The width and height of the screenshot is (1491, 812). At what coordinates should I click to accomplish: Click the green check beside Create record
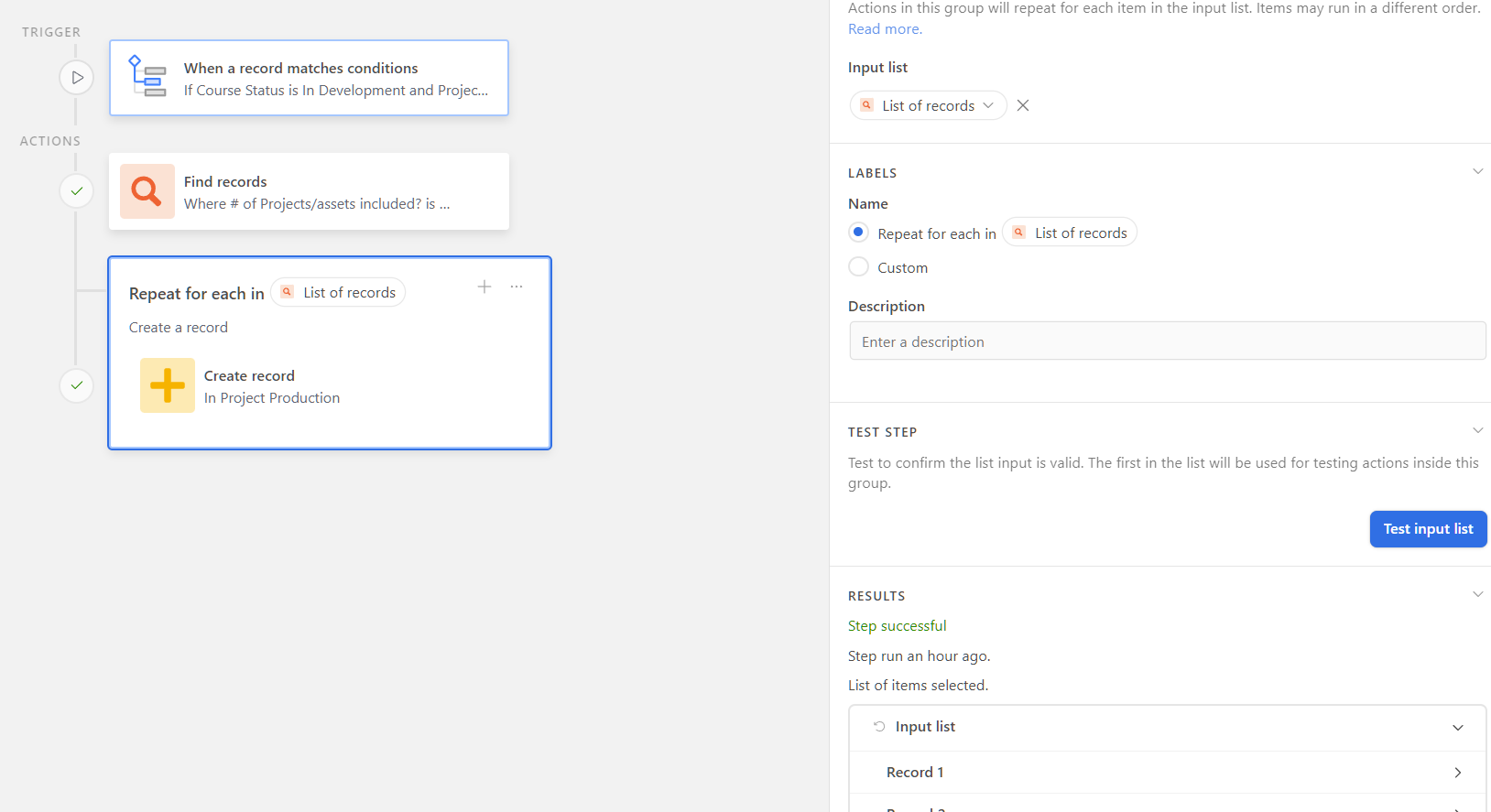click(77, 385)
